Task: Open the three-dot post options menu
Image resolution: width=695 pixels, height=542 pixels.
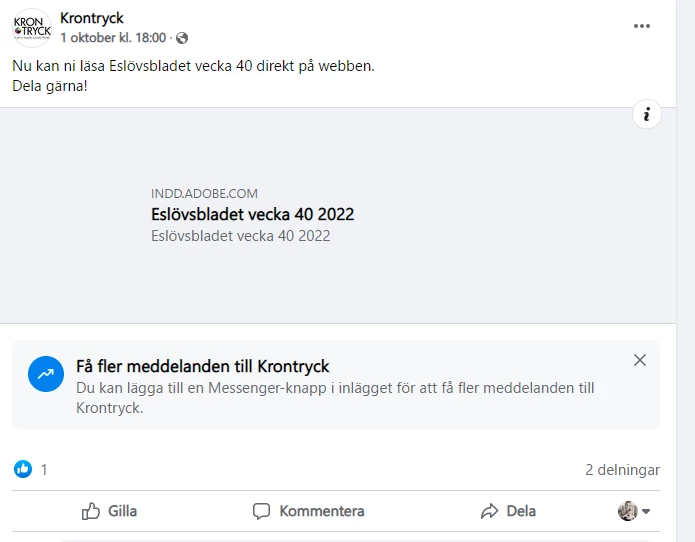Action: [641, 26]
